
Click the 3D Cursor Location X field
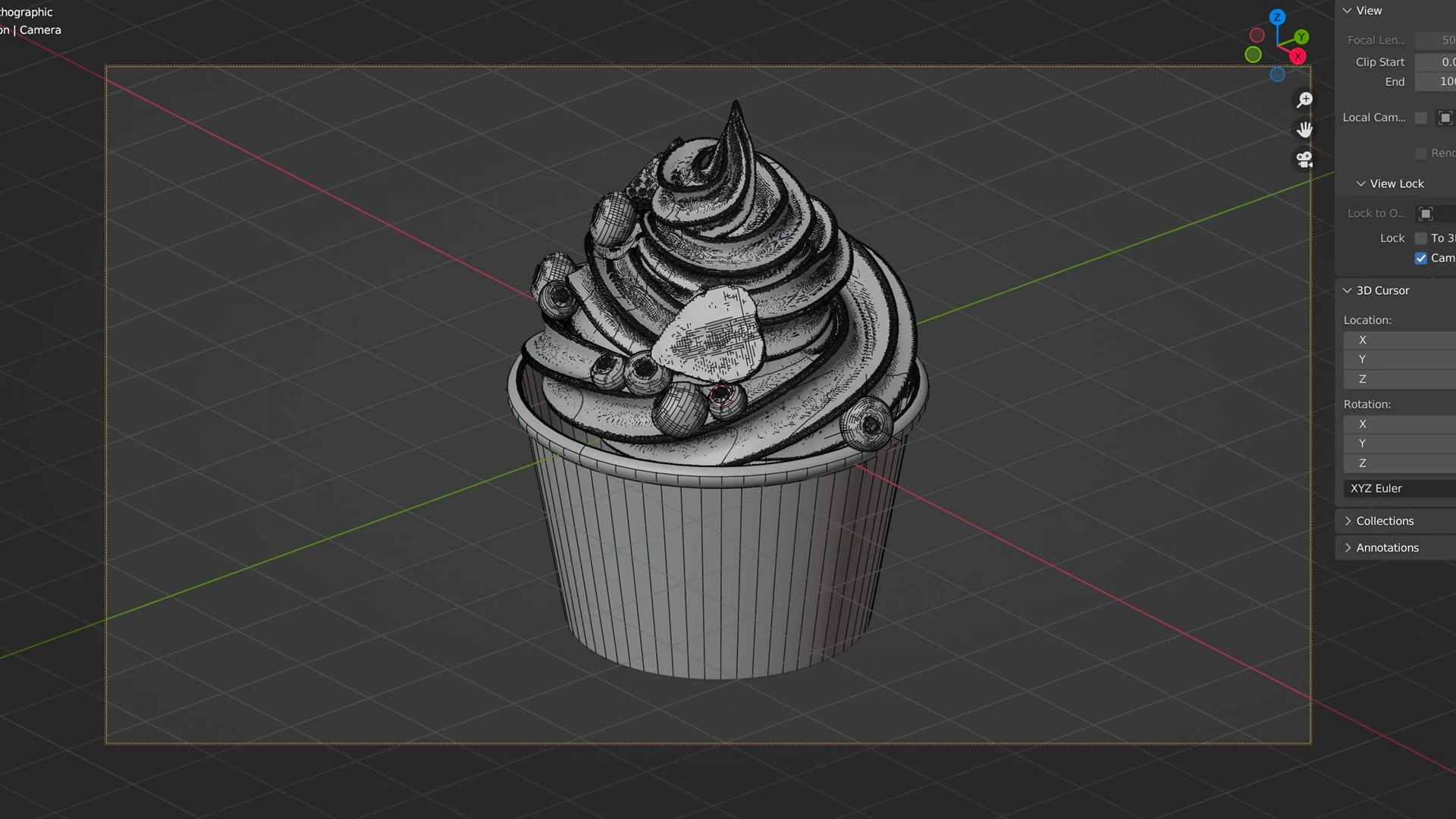coord(1400,340)
